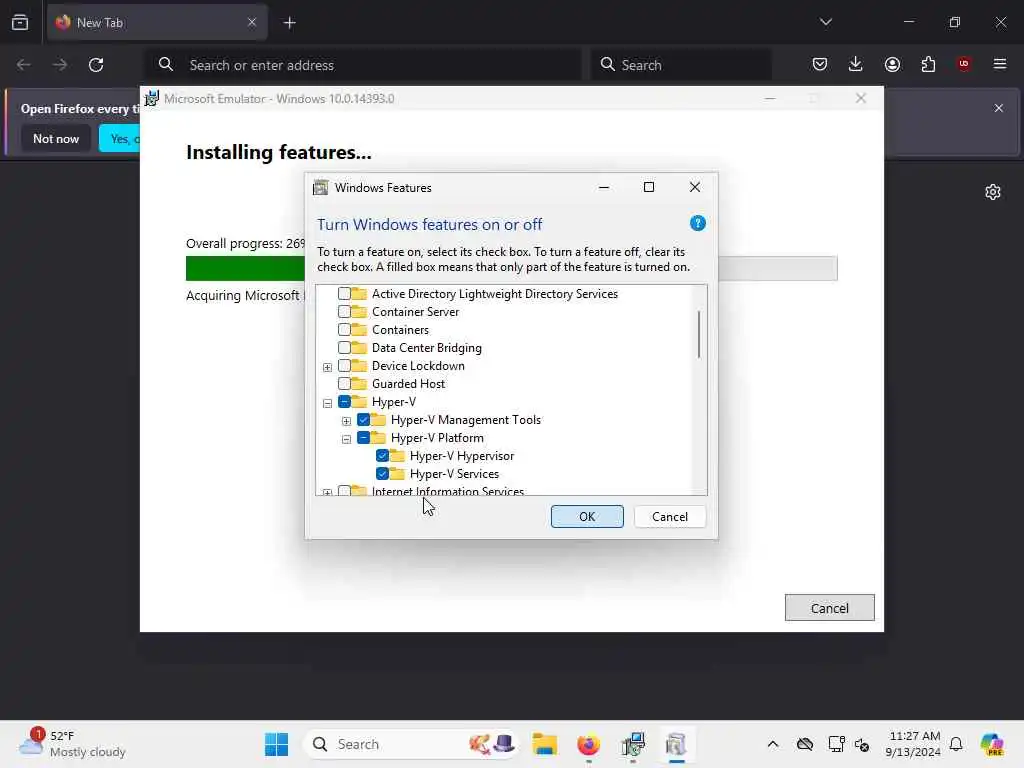Viewport: 1024px width, 768px height.
Task: Open the Firefox downloads icon
Action: 856,64
